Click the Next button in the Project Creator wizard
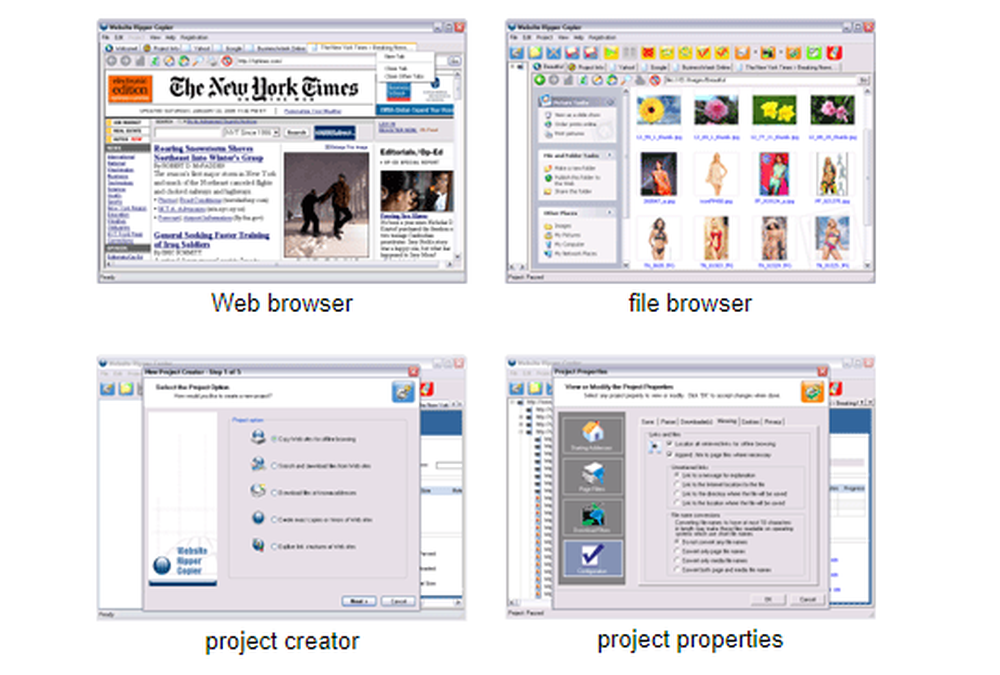This screenshot has width=1000, height=675. pyautogui.click(x=357, y=601)
